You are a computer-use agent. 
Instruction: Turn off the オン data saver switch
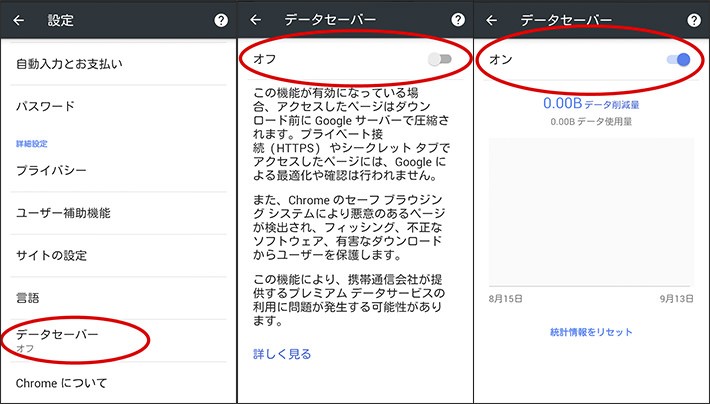[x=678, y=59]
